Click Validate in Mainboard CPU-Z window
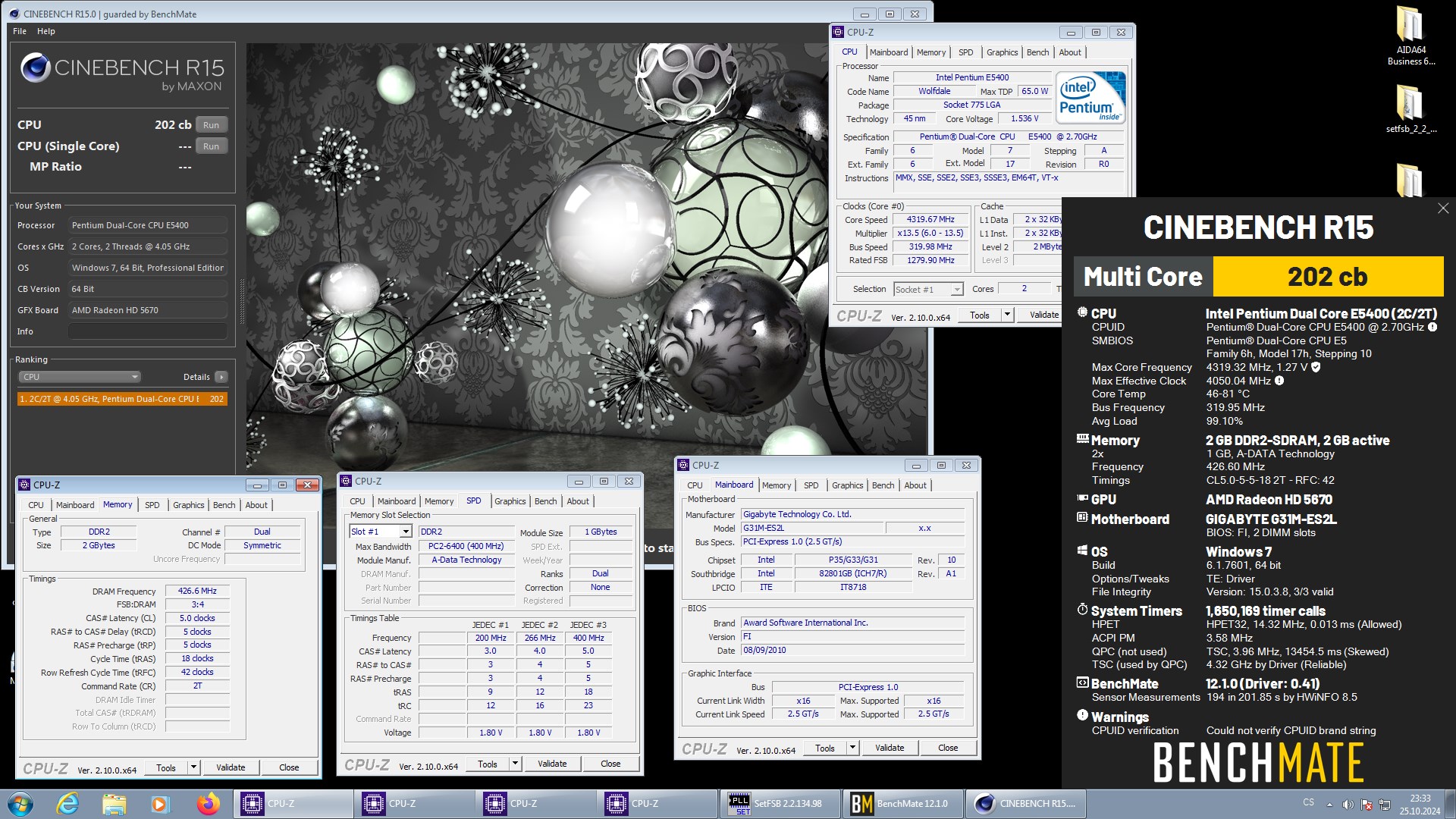 tap(890, 748)
